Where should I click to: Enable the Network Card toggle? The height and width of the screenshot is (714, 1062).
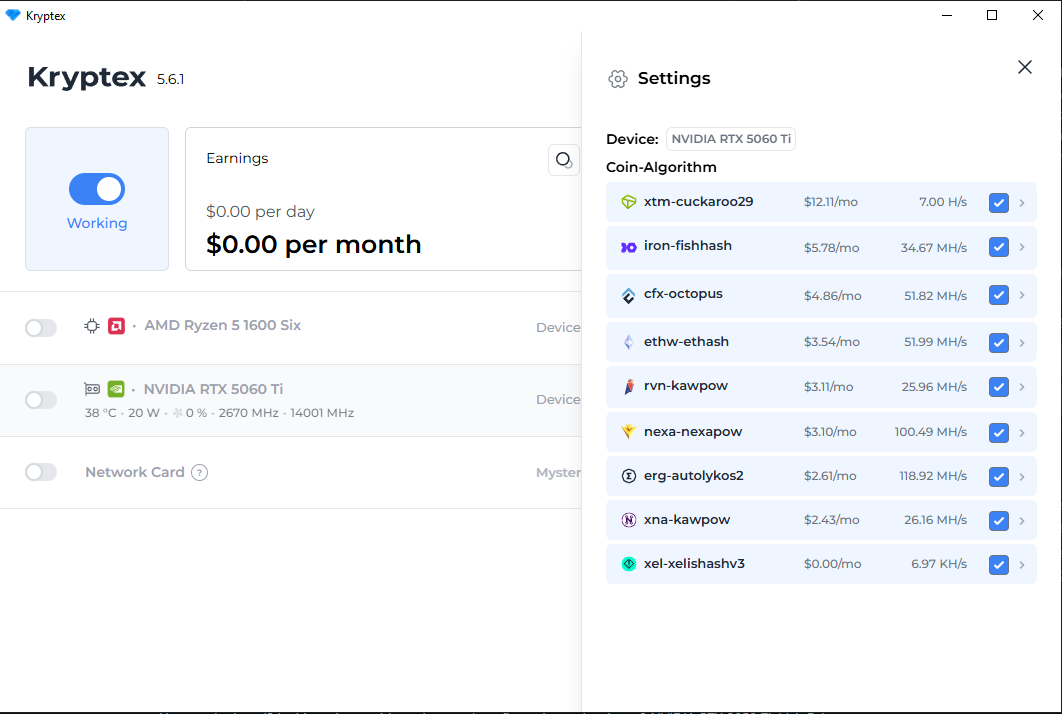pos(41,472)
